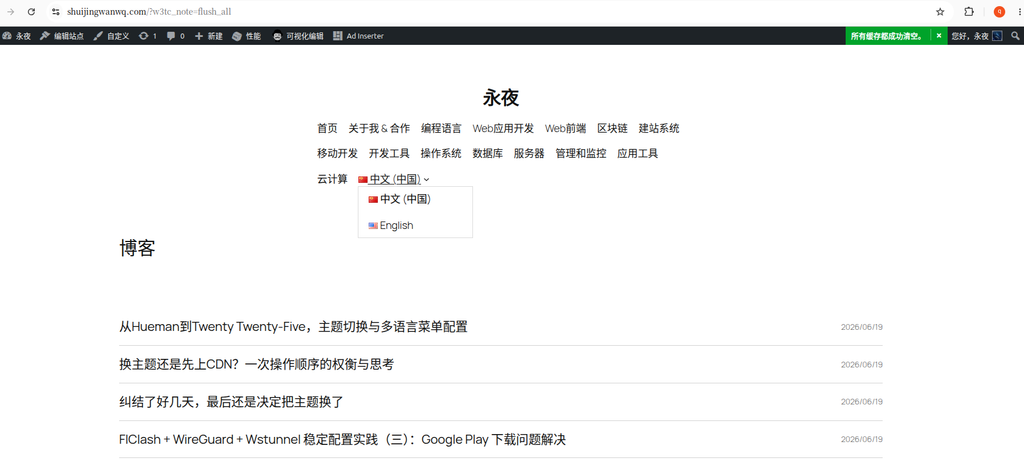The height and width of the screenshot is (463, 1024).
Task: Open the updates icon showing 1
Action: coord(148,36)
